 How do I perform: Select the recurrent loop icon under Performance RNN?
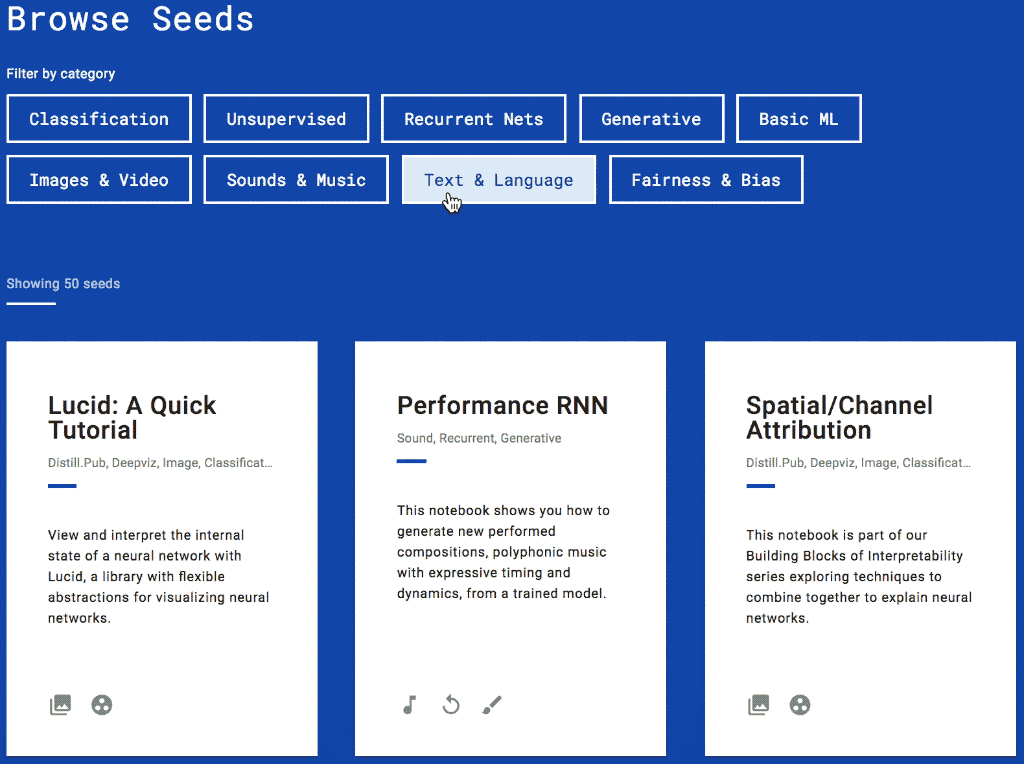coord(450,705)
